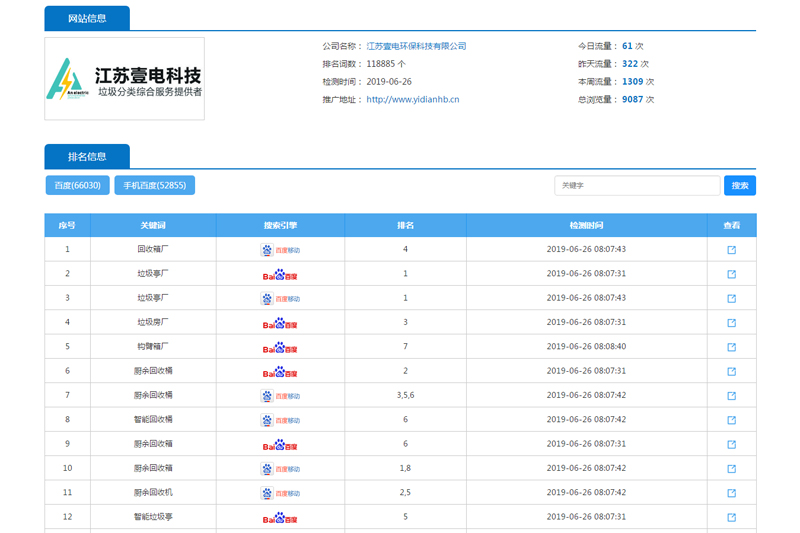Image resolution: width=800 pixels, height=533 pixels.
Task: Click the keyword 垃圾房厂 in row 4
Action: click(153, 322)
